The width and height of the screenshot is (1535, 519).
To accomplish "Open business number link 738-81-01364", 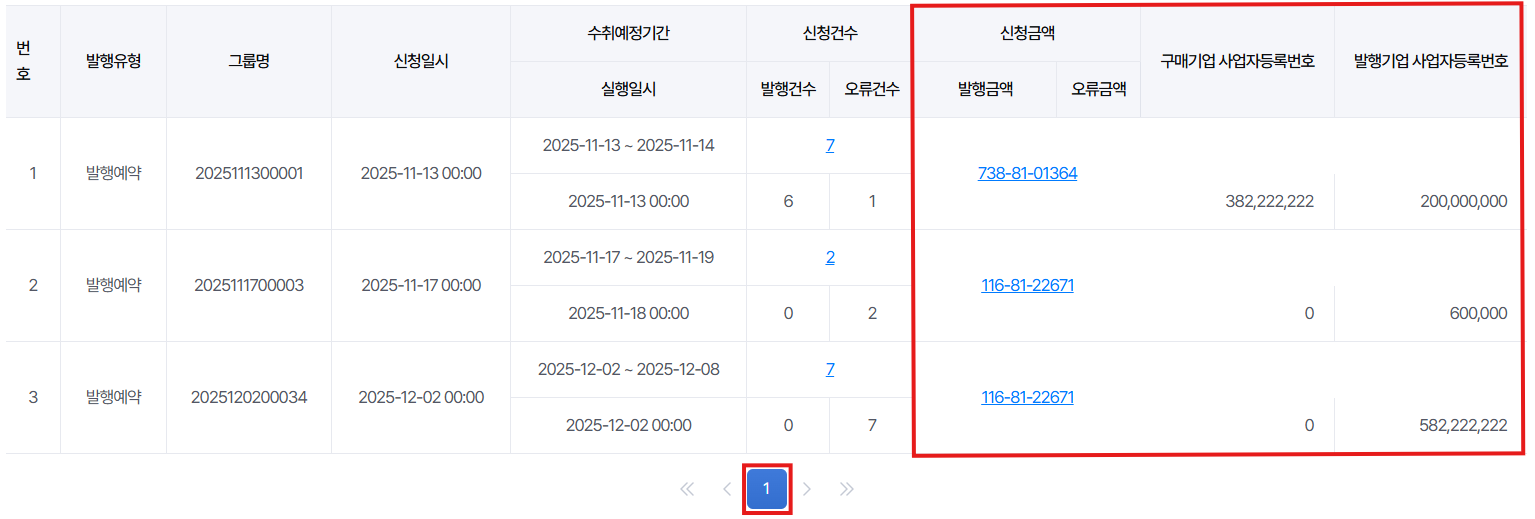I will coord(1027,173).
